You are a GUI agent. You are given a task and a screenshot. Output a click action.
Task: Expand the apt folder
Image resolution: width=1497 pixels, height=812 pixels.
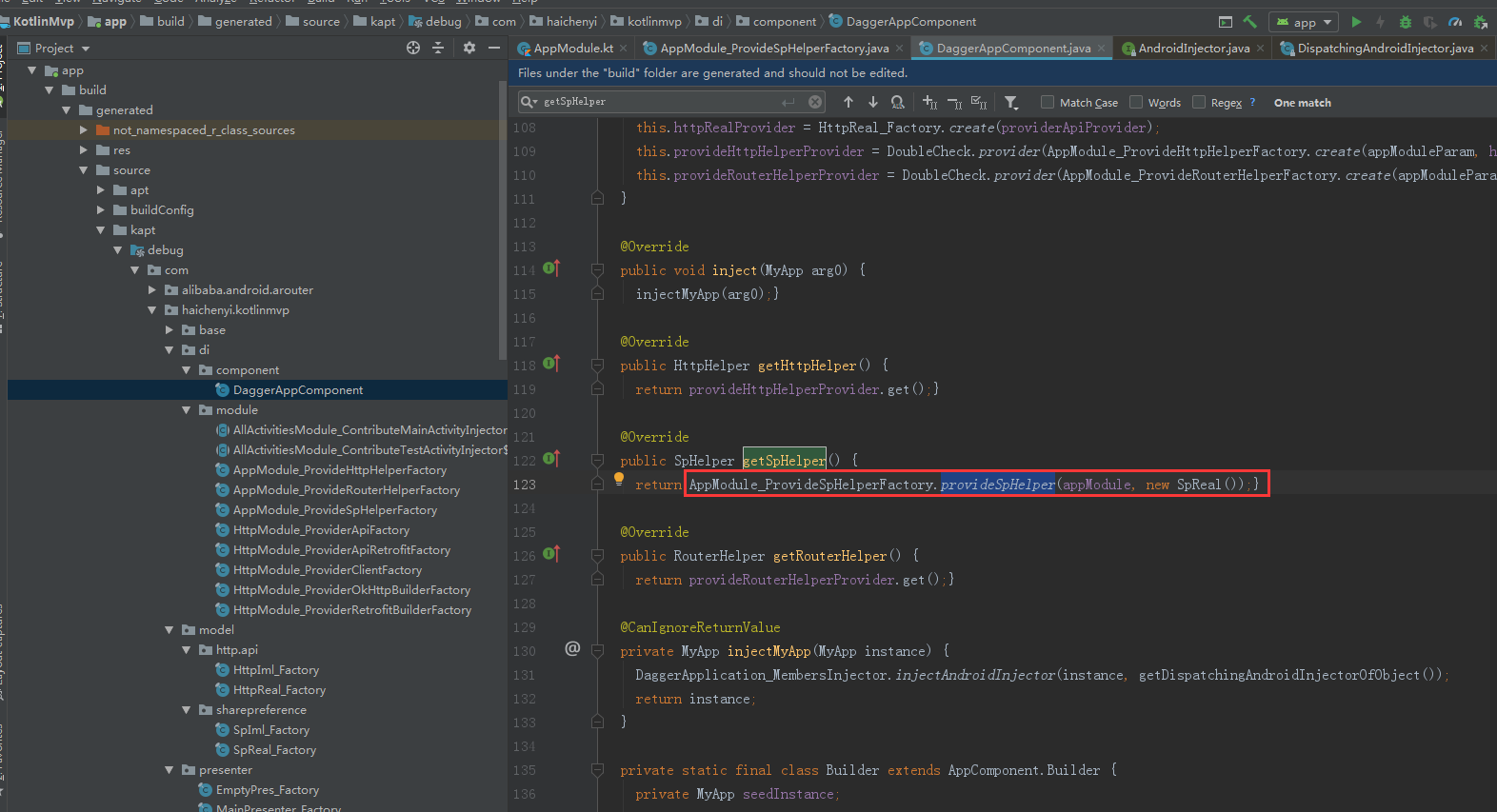click(x=101, y=190)
